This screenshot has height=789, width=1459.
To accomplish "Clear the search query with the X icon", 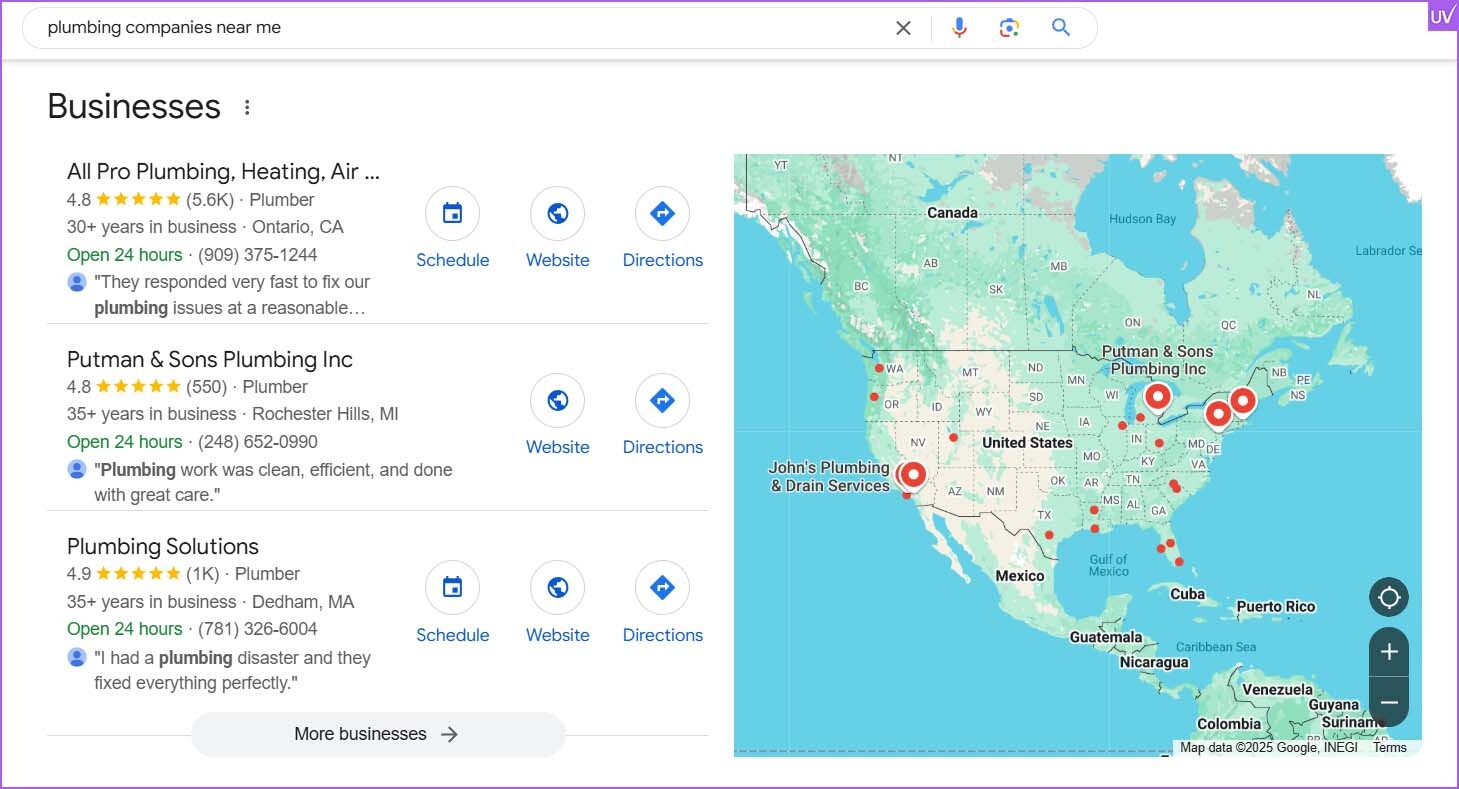I will tap(903, 28).
